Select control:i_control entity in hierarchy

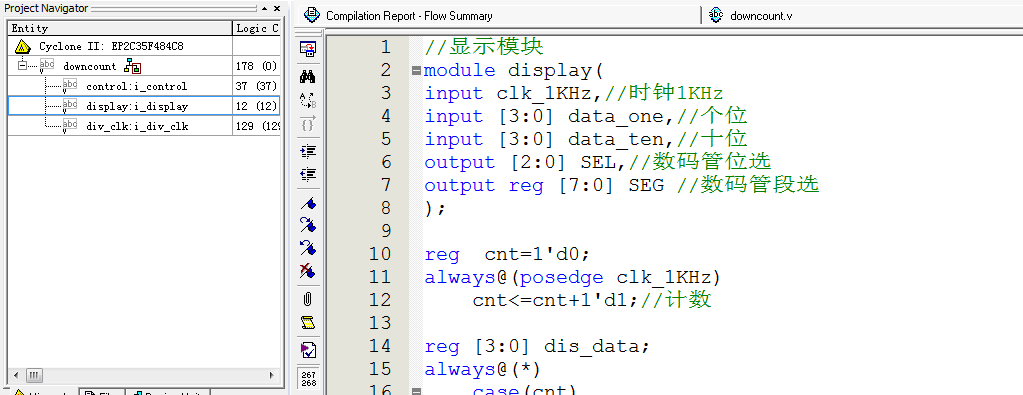[x=136, y=86]
